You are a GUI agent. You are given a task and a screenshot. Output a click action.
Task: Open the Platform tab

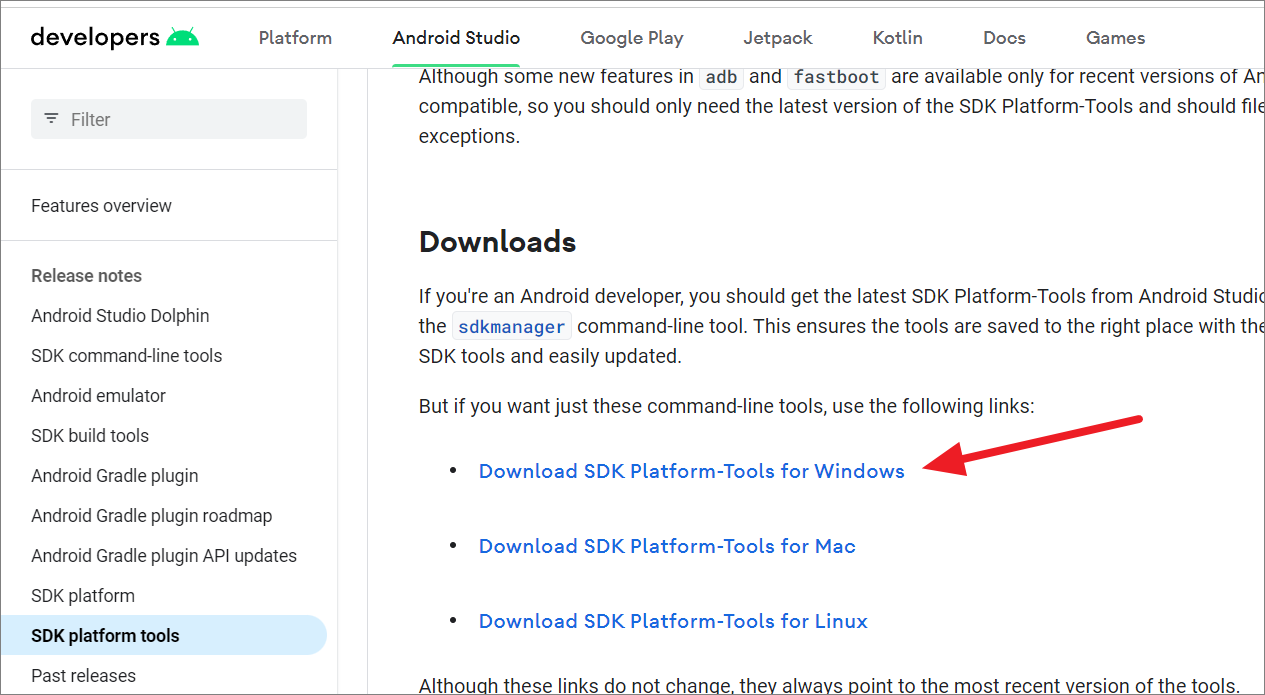click(x=295, y=38)
